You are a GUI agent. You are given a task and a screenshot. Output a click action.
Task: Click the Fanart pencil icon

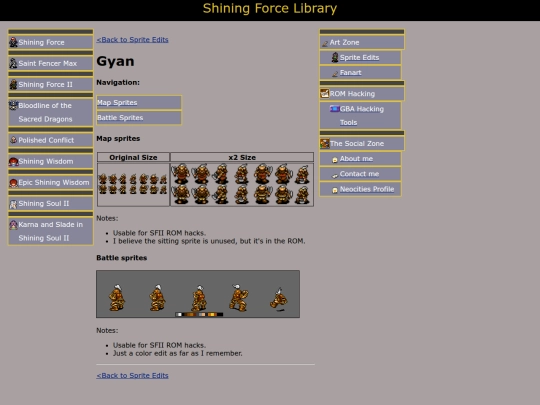point(335,73)
